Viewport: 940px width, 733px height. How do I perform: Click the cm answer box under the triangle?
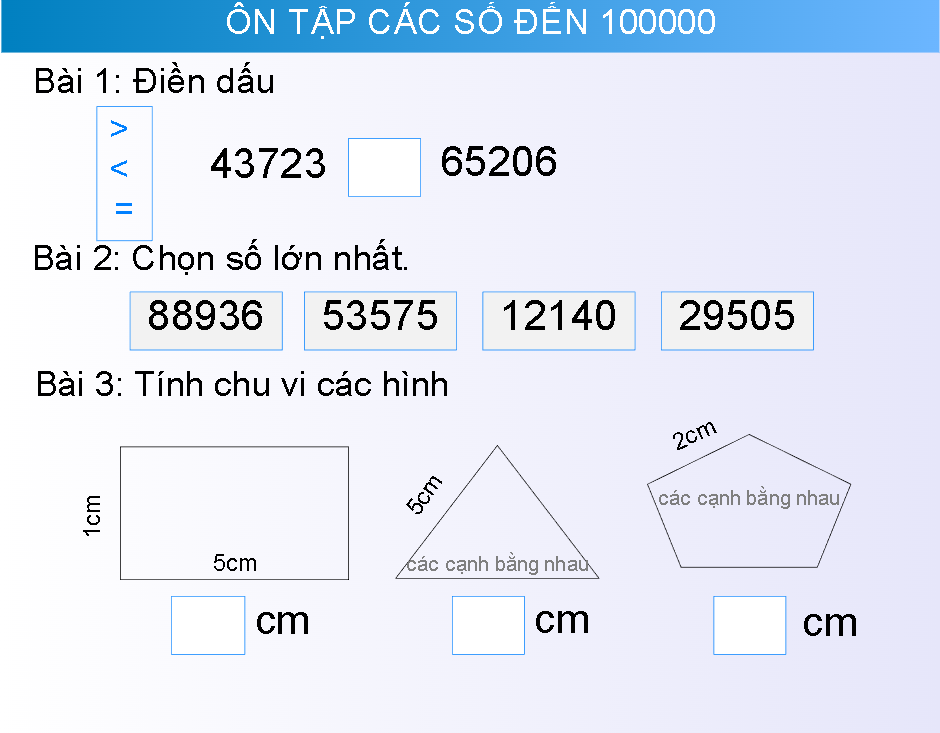(x=487, y=624)
